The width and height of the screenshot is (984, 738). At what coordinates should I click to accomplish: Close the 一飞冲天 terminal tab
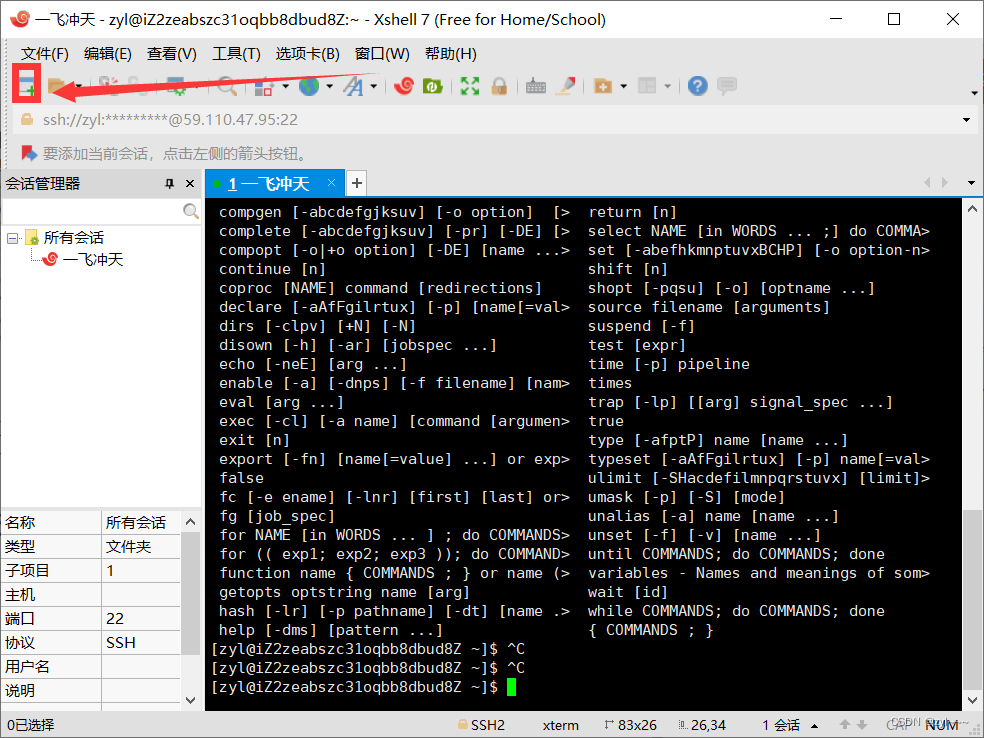331,183
